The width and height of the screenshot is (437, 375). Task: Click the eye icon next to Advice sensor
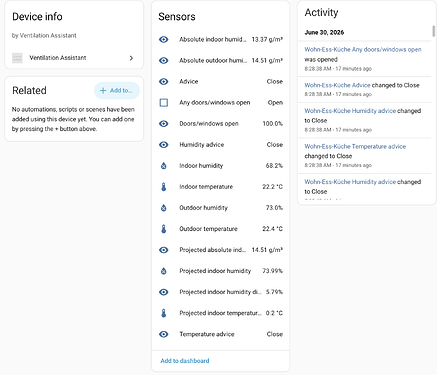[x=163, y=81]
